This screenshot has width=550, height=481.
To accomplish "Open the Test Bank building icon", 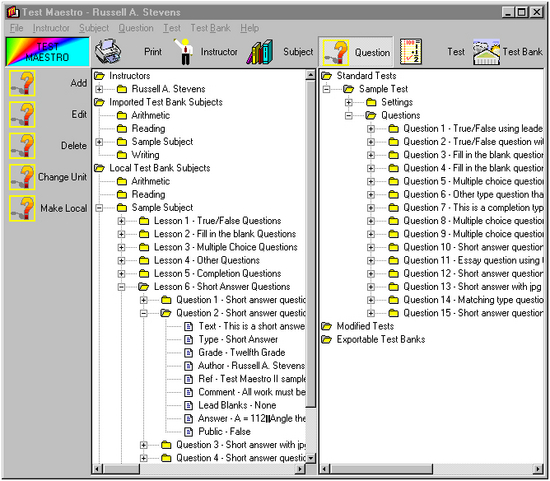I will 486,52.
